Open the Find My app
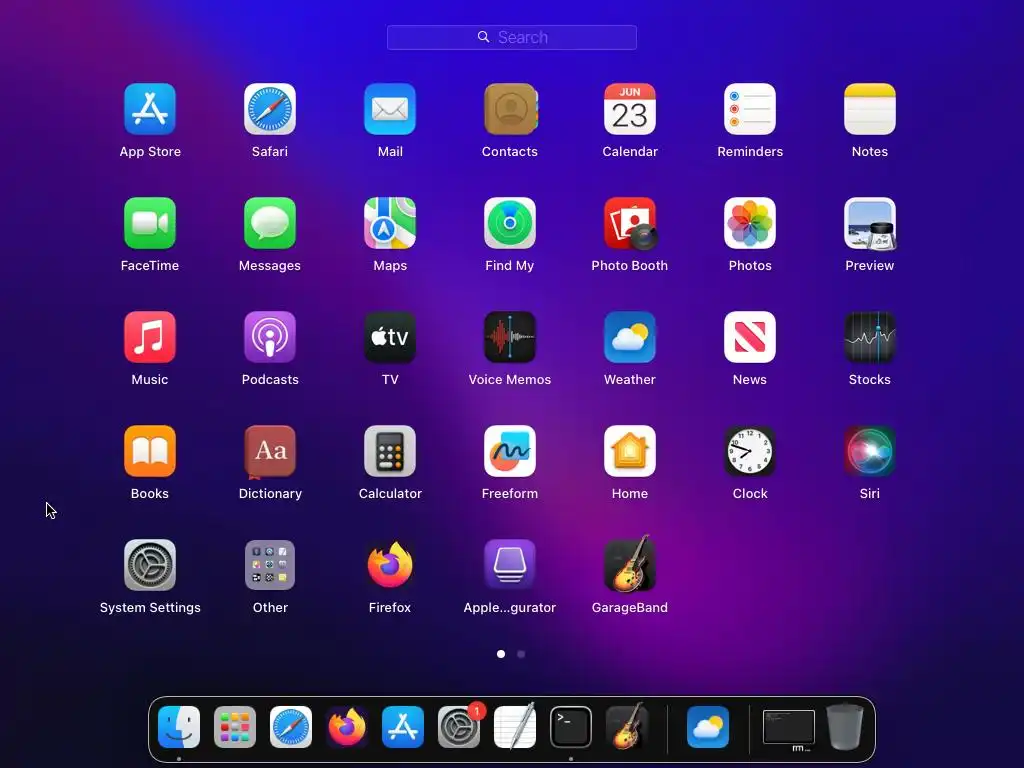 point(510,223)
